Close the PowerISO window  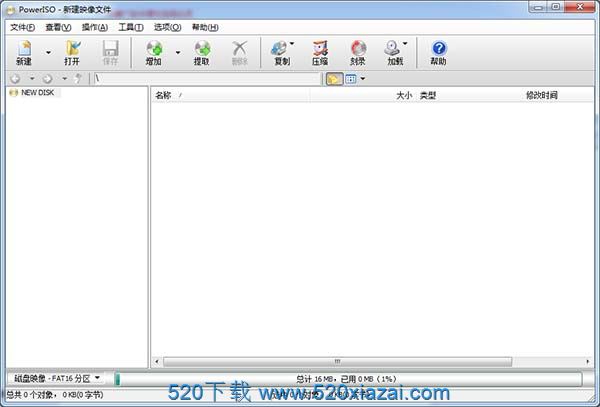click(580, 7)
